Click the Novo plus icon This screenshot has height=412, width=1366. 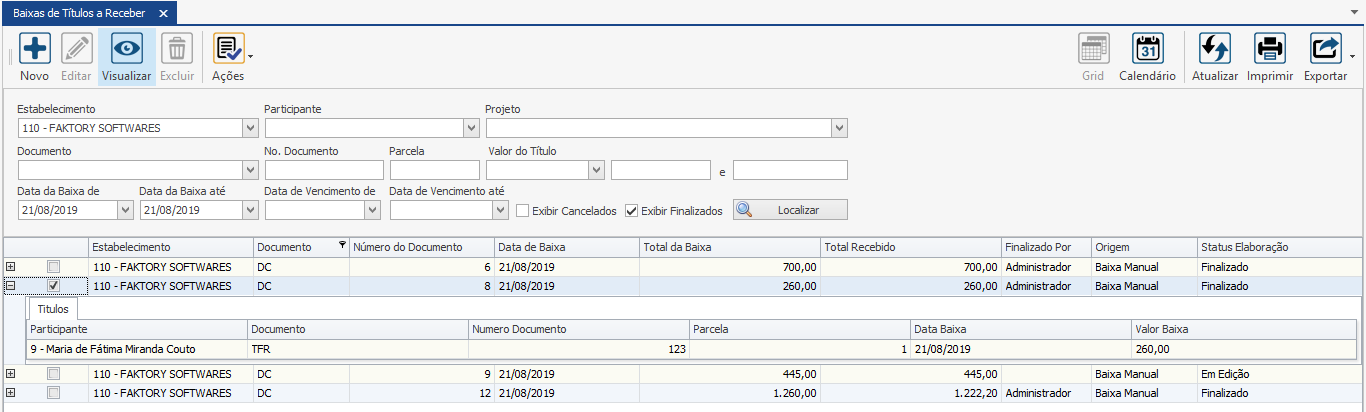pyautogui.click(x=34, y=49)
